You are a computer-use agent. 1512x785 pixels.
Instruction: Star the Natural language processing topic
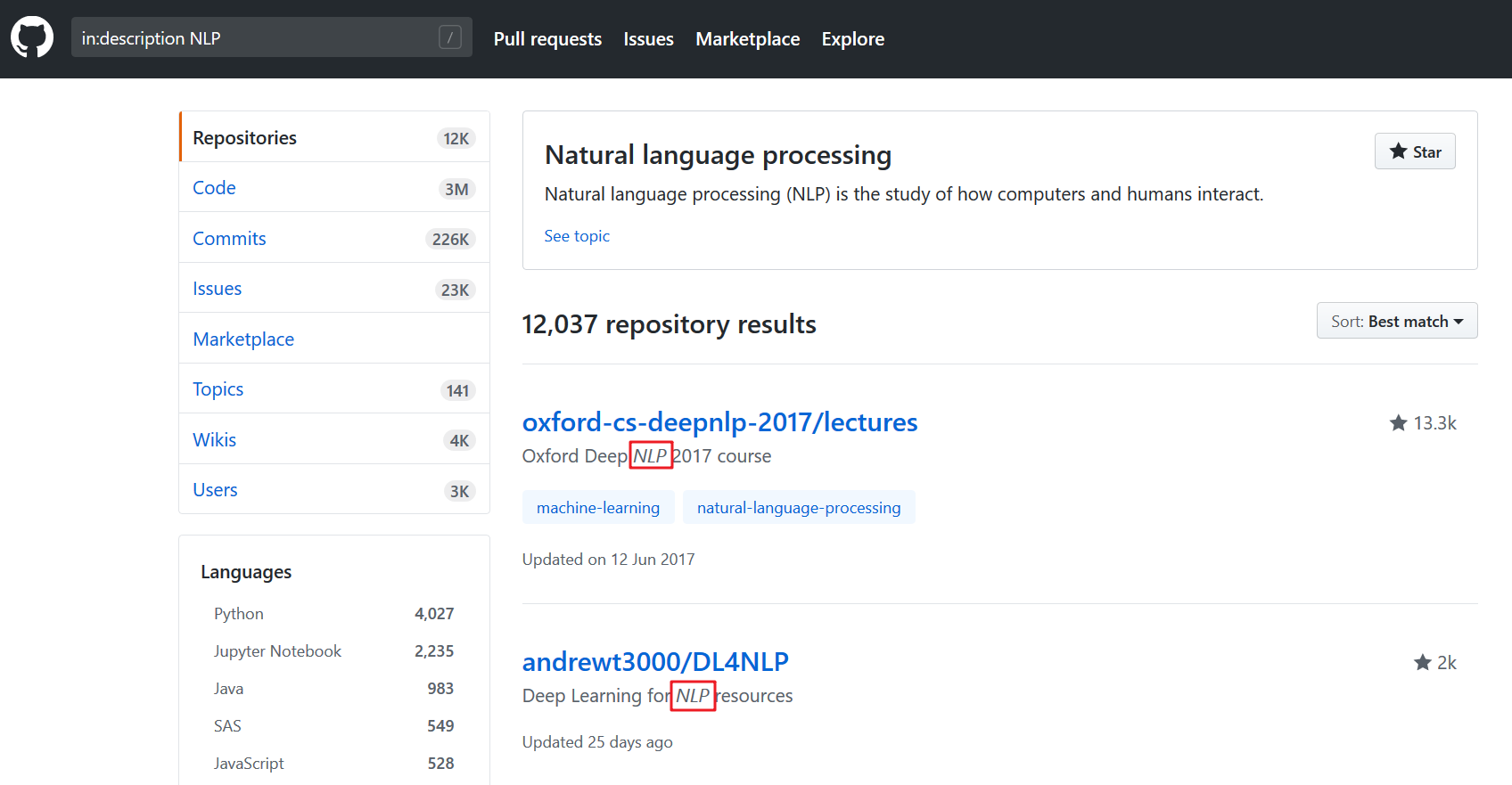click(1414, 151)
